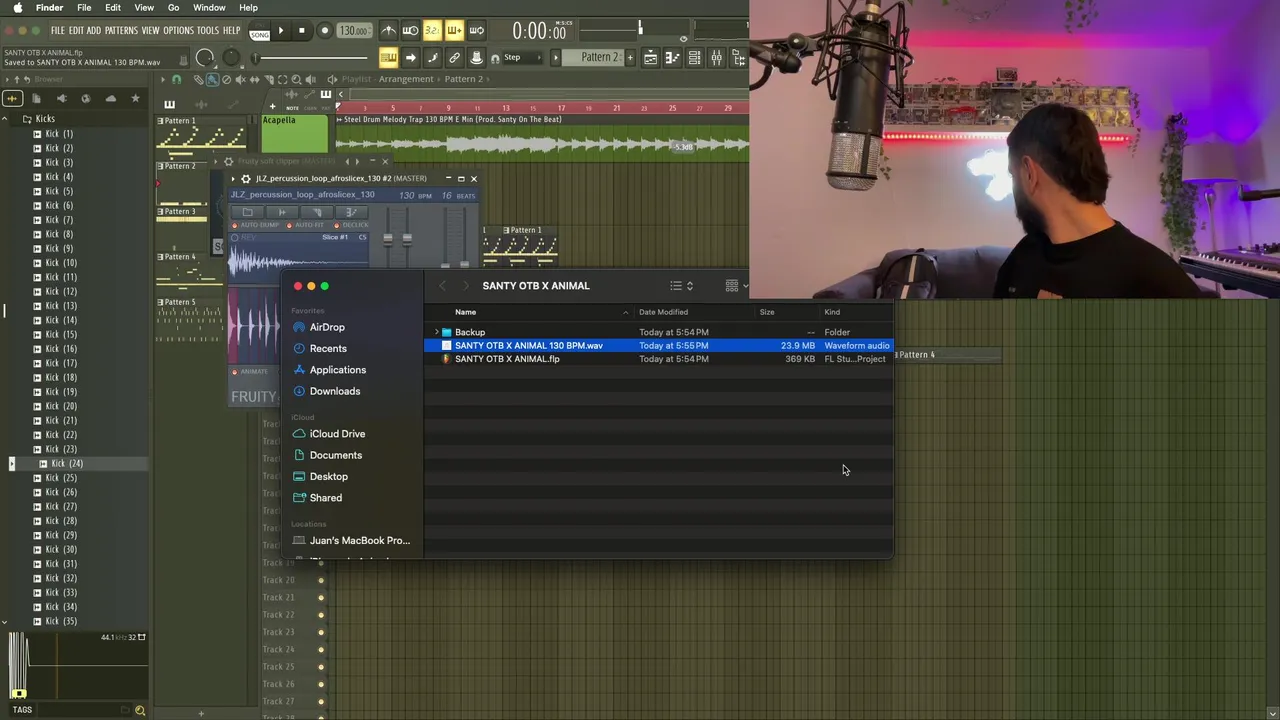
Task: Toggle the SONG/pattern mode switch
Action: click(260, 31)
